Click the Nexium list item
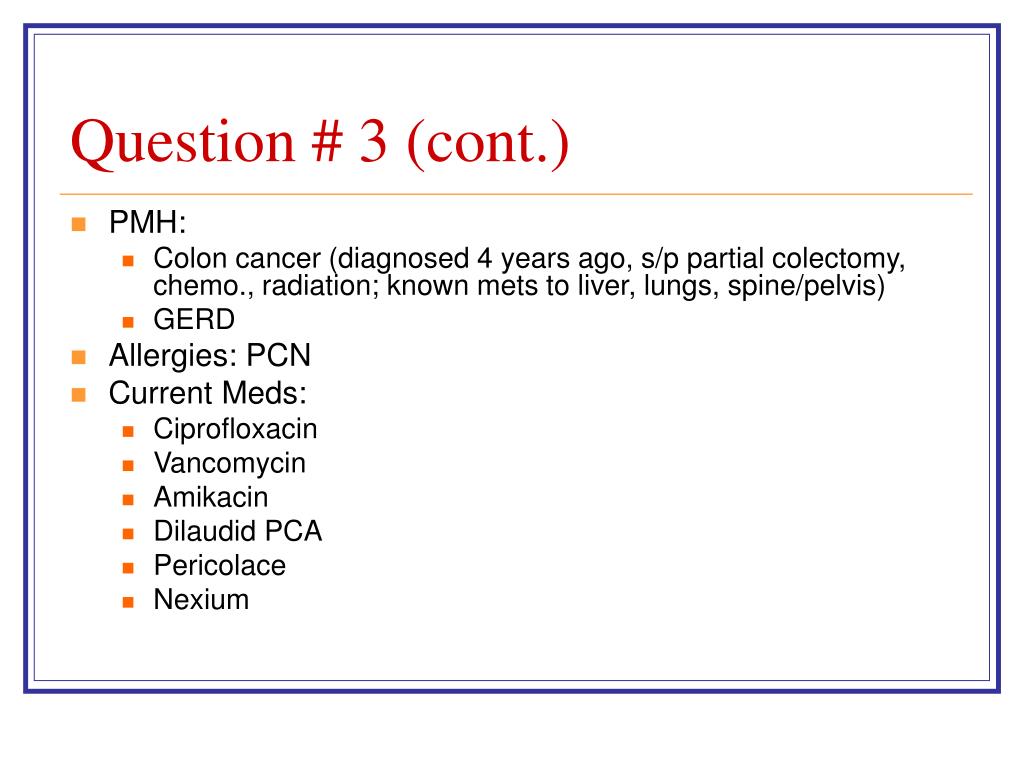Viewport: 1024px width, 768px height. 201,600
